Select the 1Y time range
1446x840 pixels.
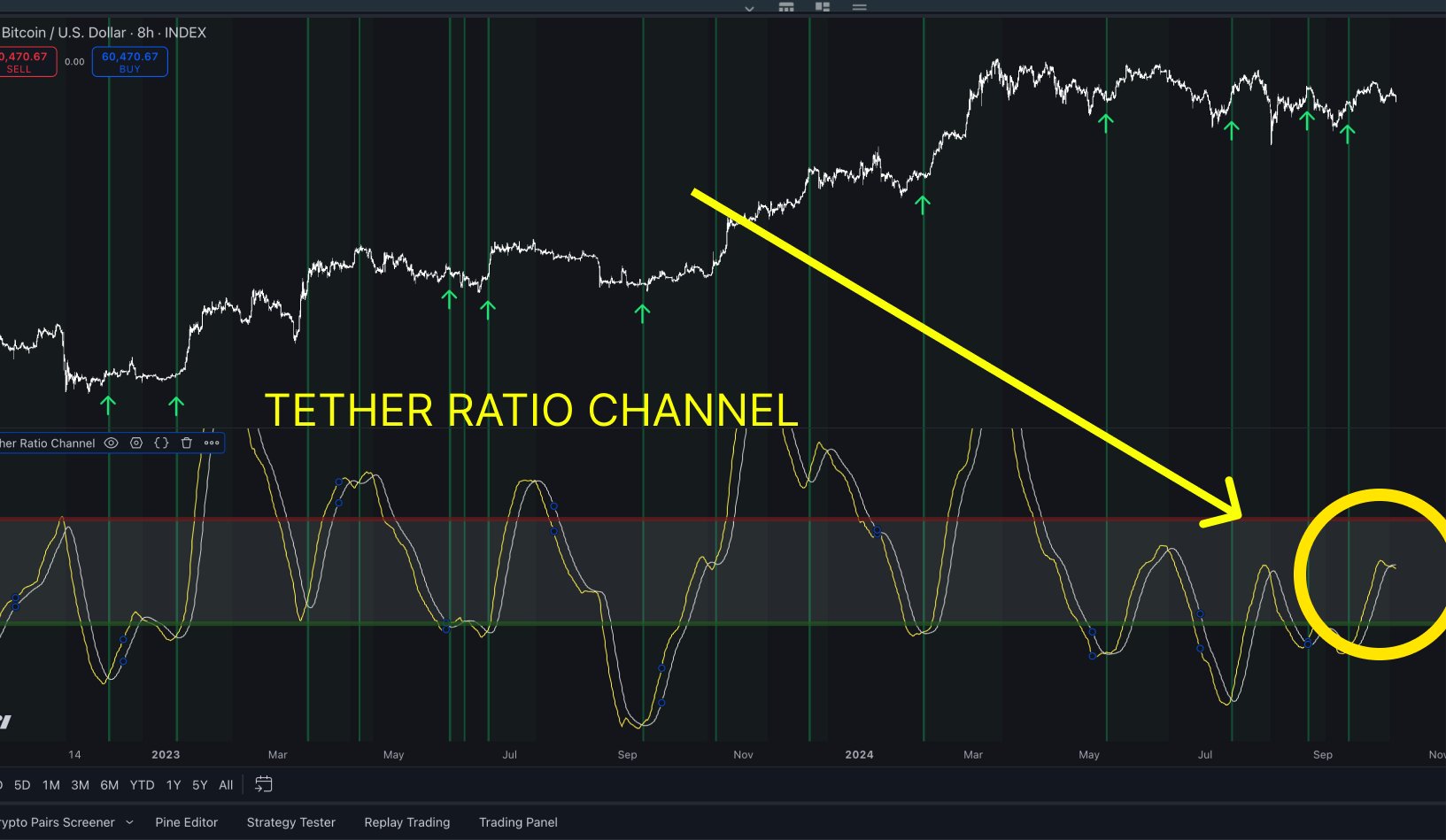[174, 785]
